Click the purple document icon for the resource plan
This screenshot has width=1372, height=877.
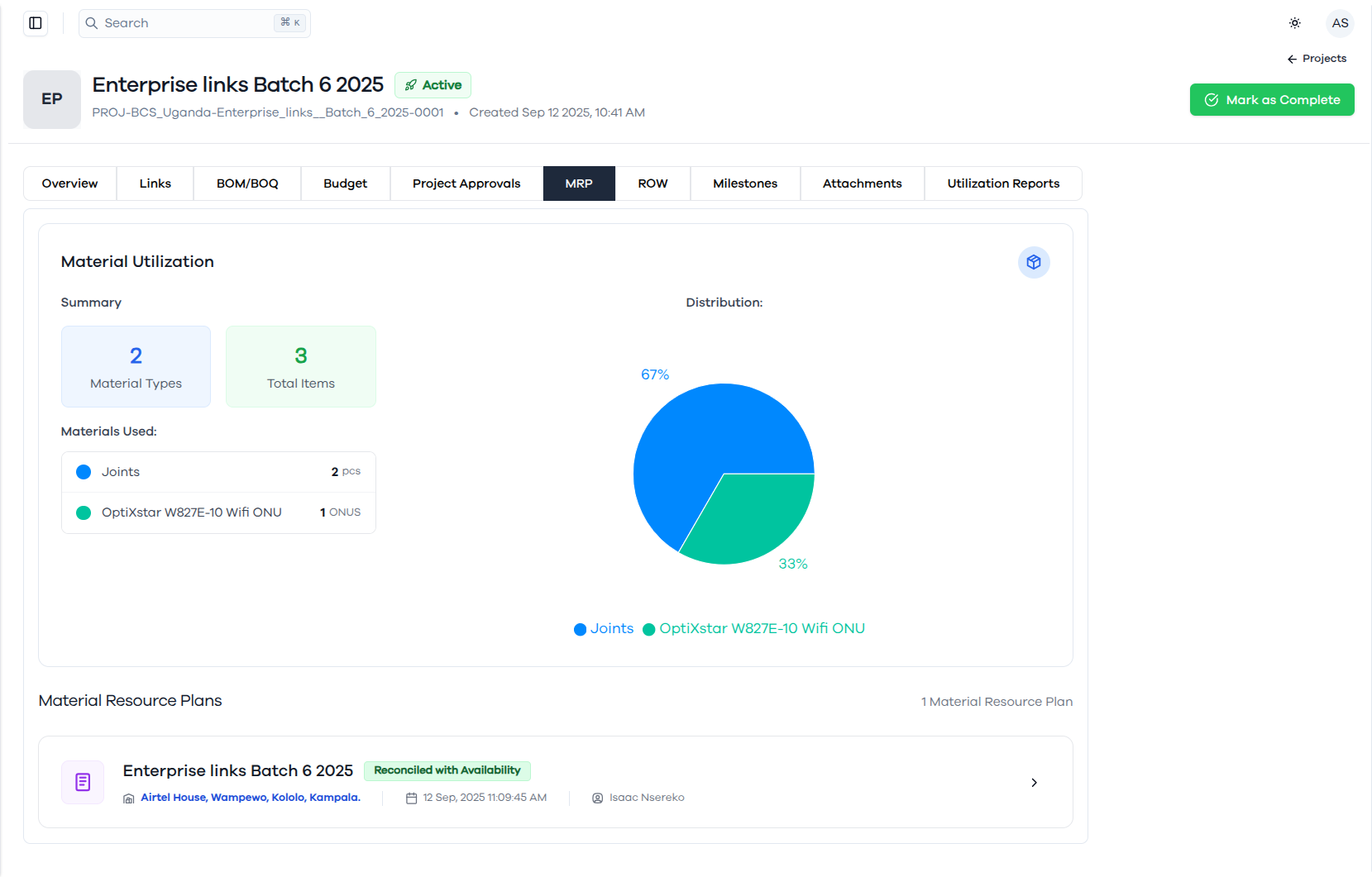[x=83, y=782]
